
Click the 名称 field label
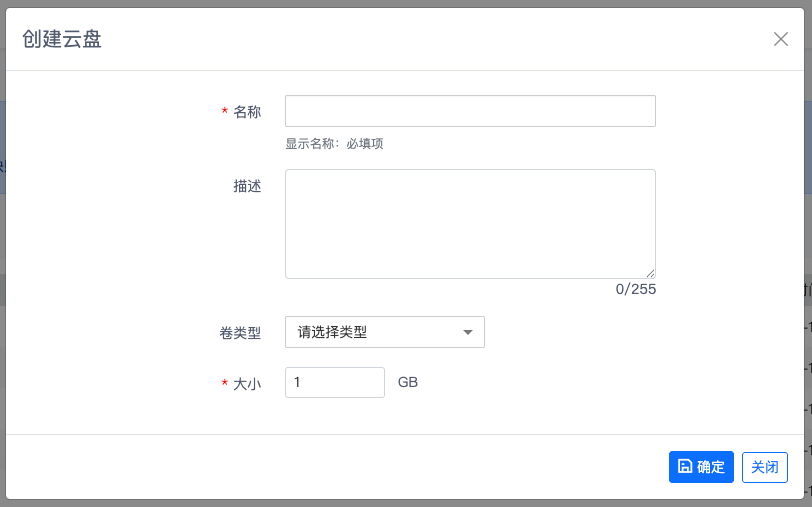(x=247, y=112)
